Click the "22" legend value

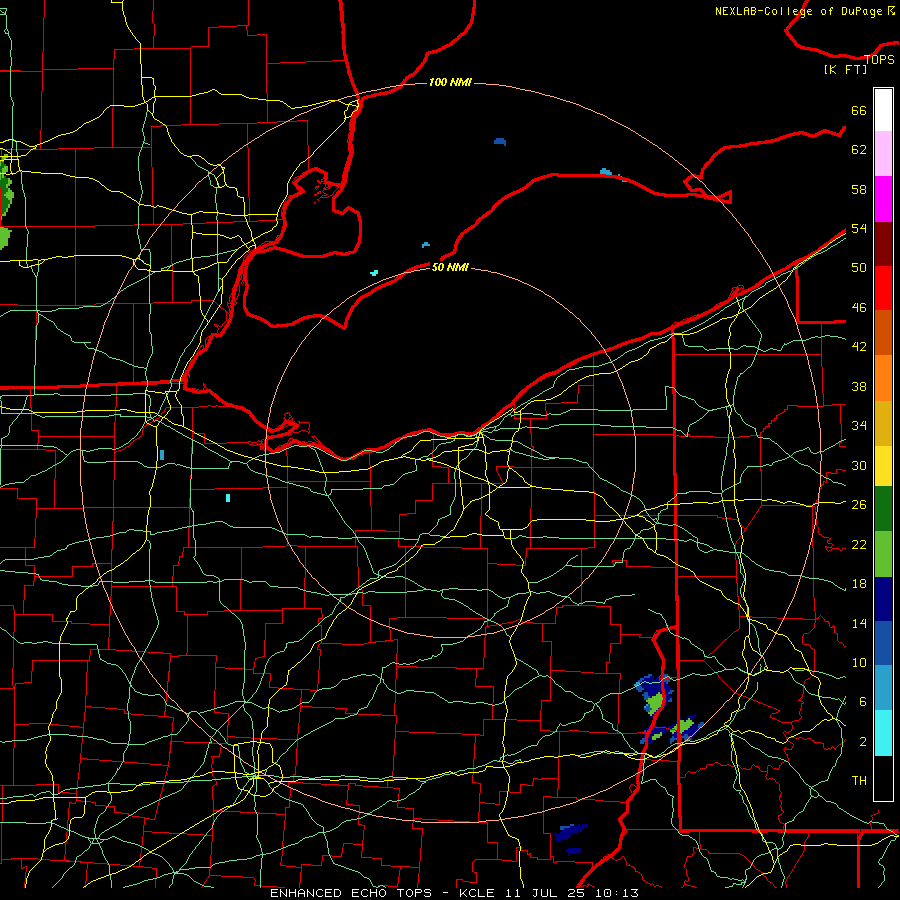(x=859, y=544)
